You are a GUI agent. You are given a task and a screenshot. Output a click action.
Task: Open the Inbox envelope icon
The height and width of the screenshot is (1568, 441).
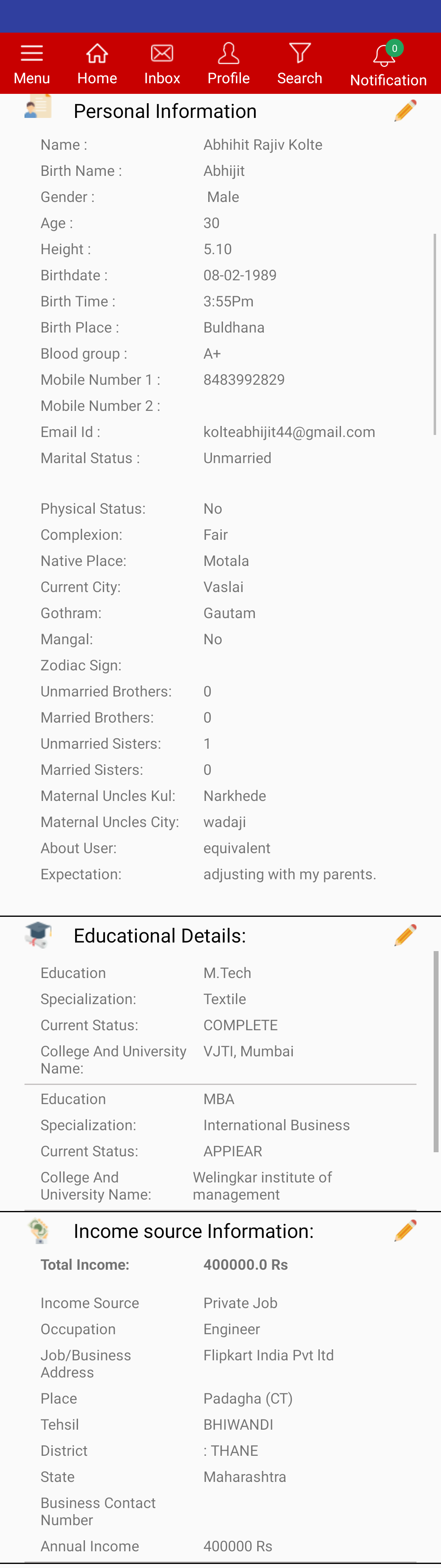tap(162, 53)
